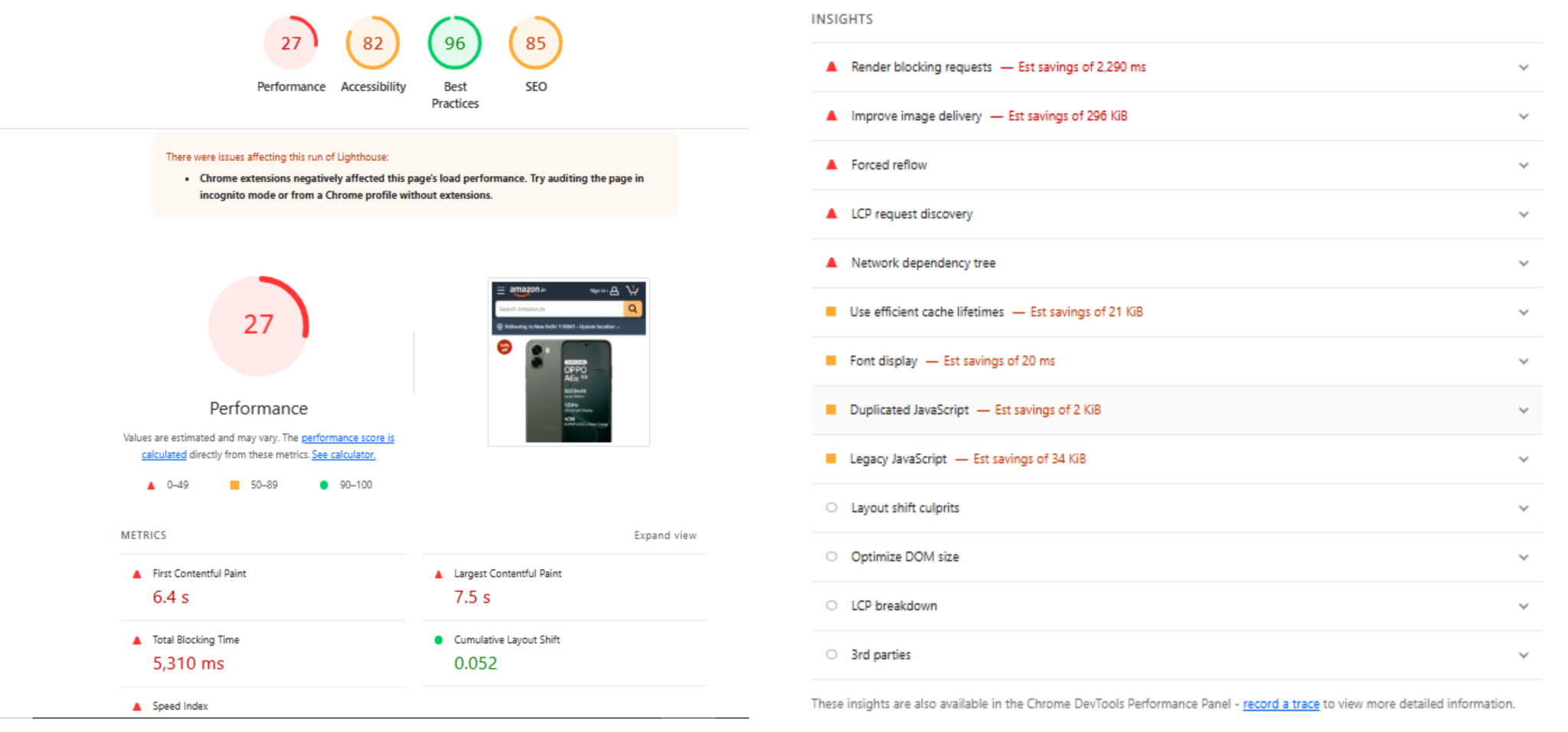Click the grey circle beside Layout shift culprits
The image size is (1568, 732).
831,508
